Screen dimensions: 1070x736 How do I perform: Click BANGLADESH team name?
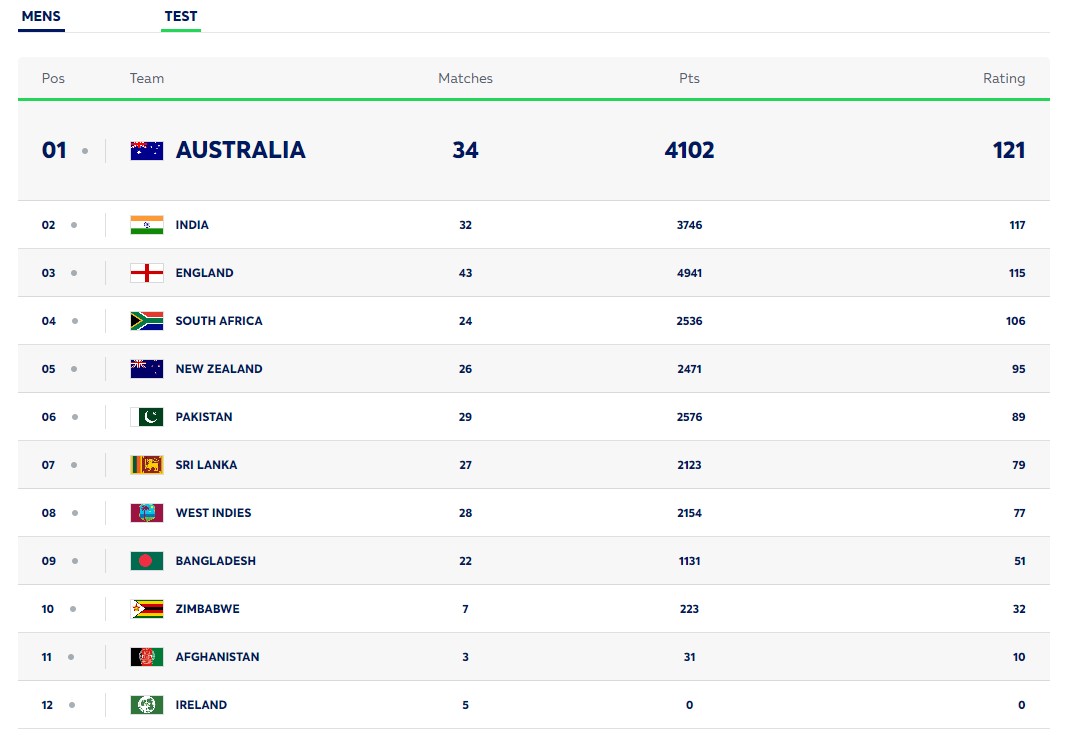click(216, 561)
